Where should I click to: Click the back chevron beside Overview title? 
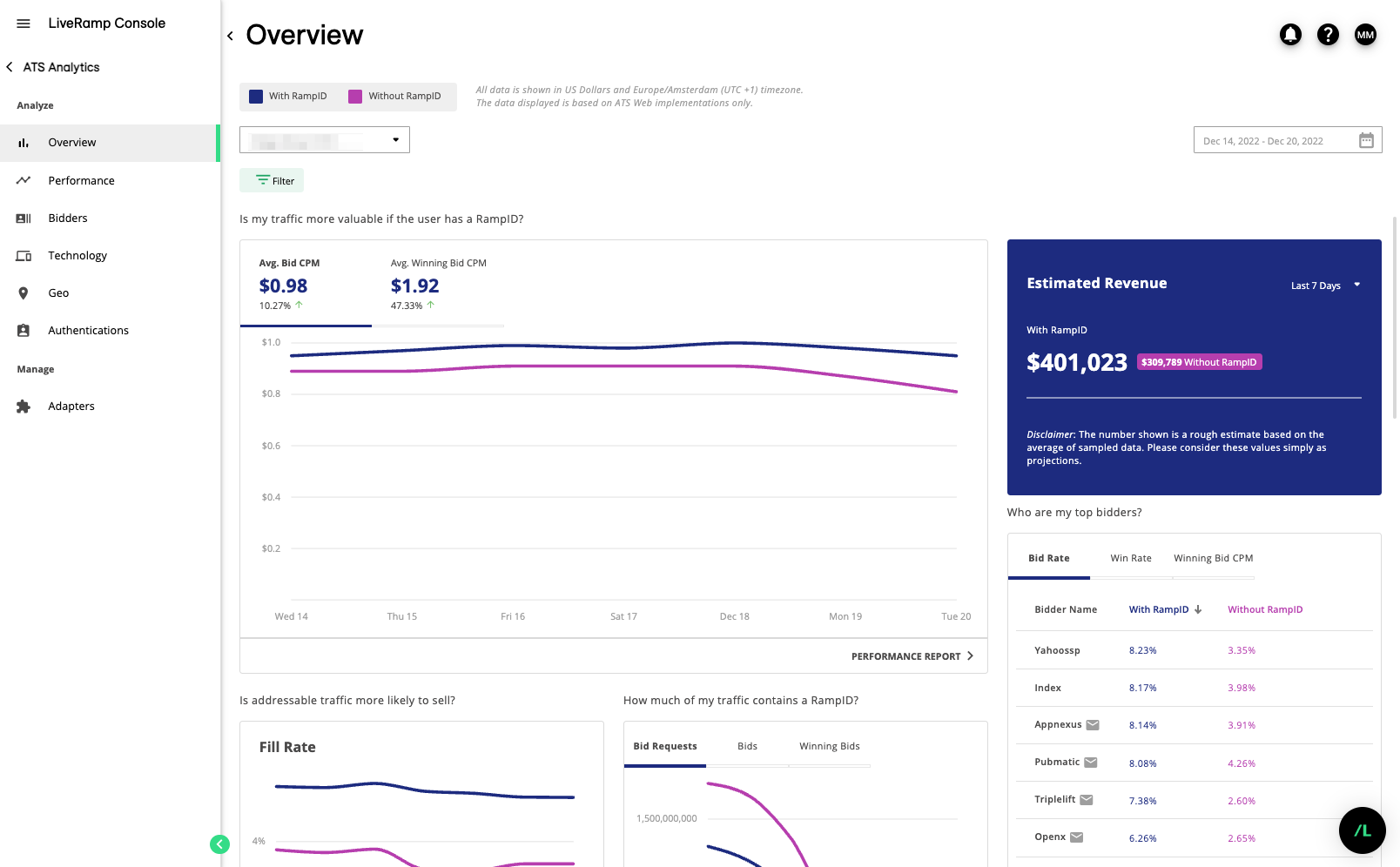231,36
